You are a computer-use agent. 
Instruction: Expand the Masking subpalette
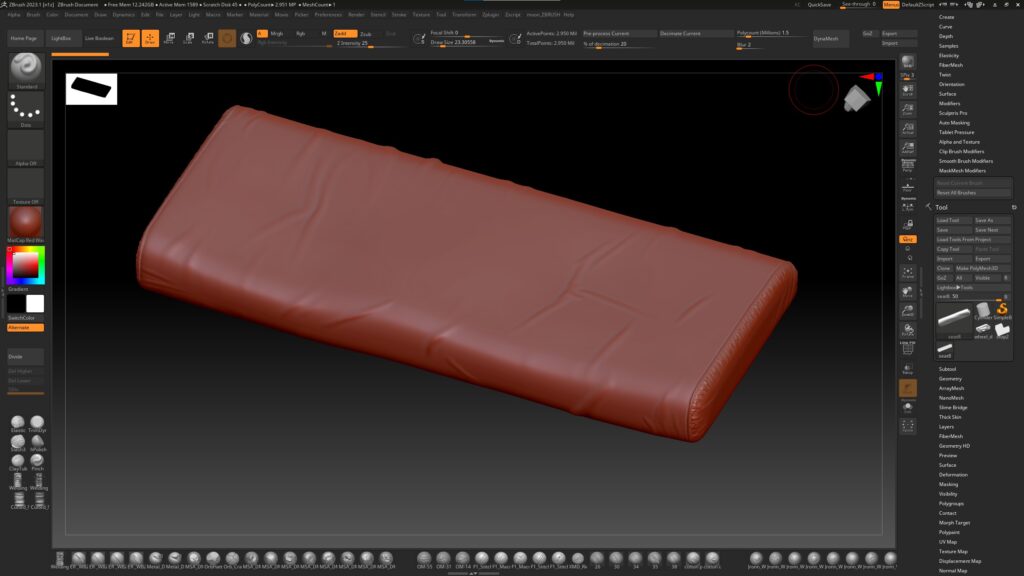(948, 483)
